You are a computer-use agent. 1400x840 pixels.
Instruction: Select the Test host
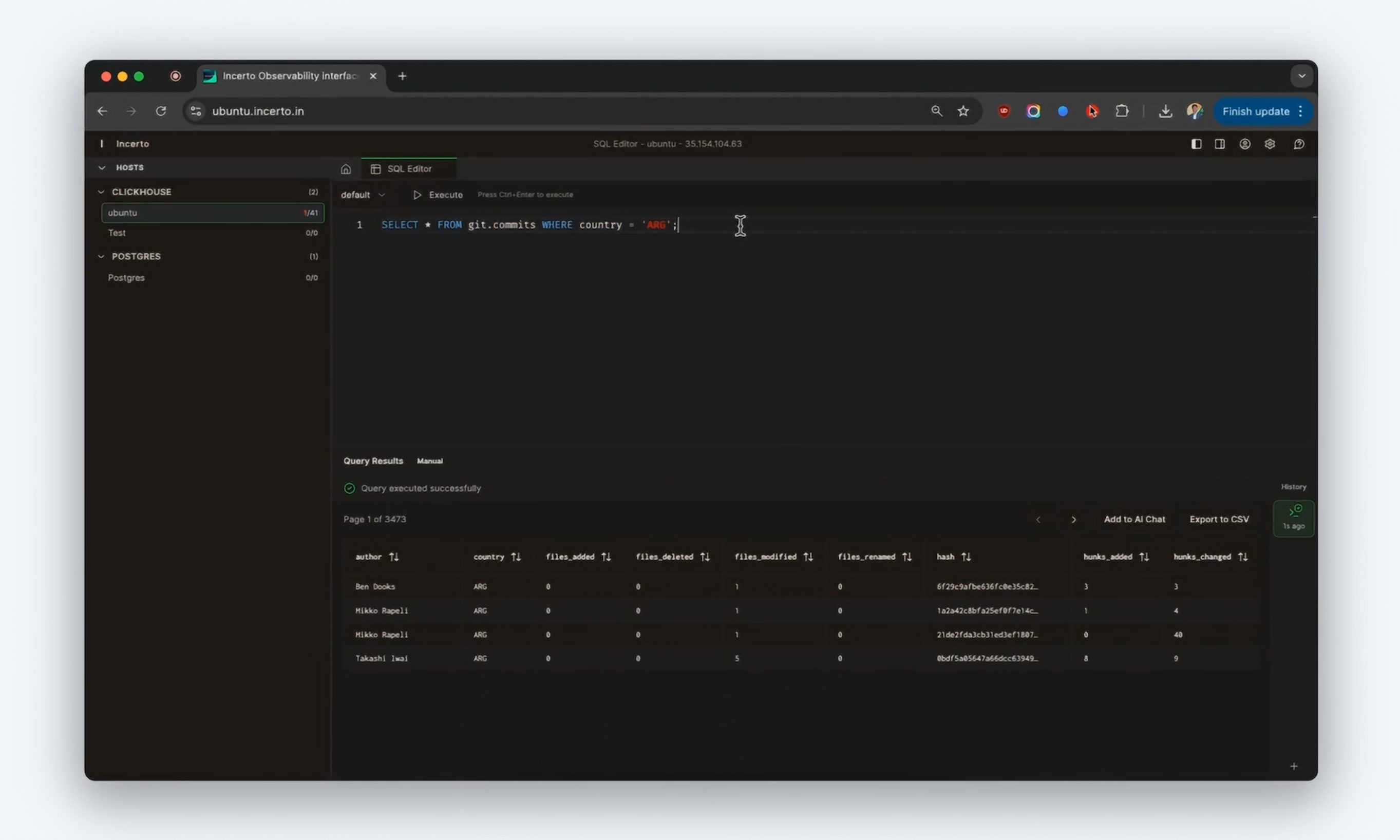(x=212, y=233)
